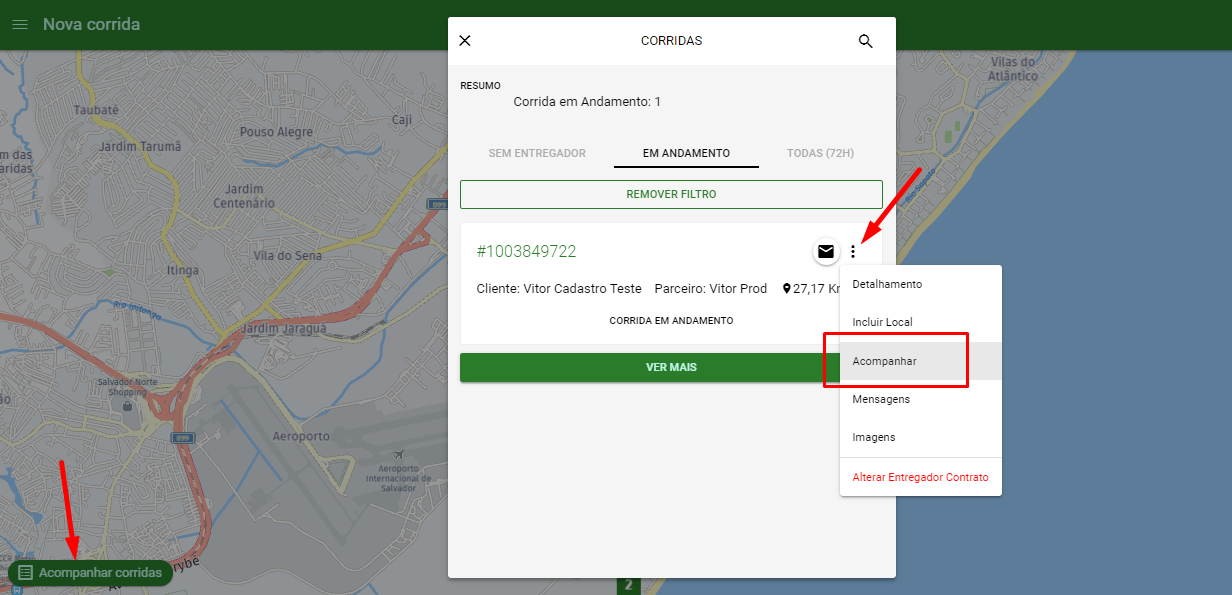
Task: Close the Corridas panel with the X
Action: pyautogui.click(x=465, y=41)
